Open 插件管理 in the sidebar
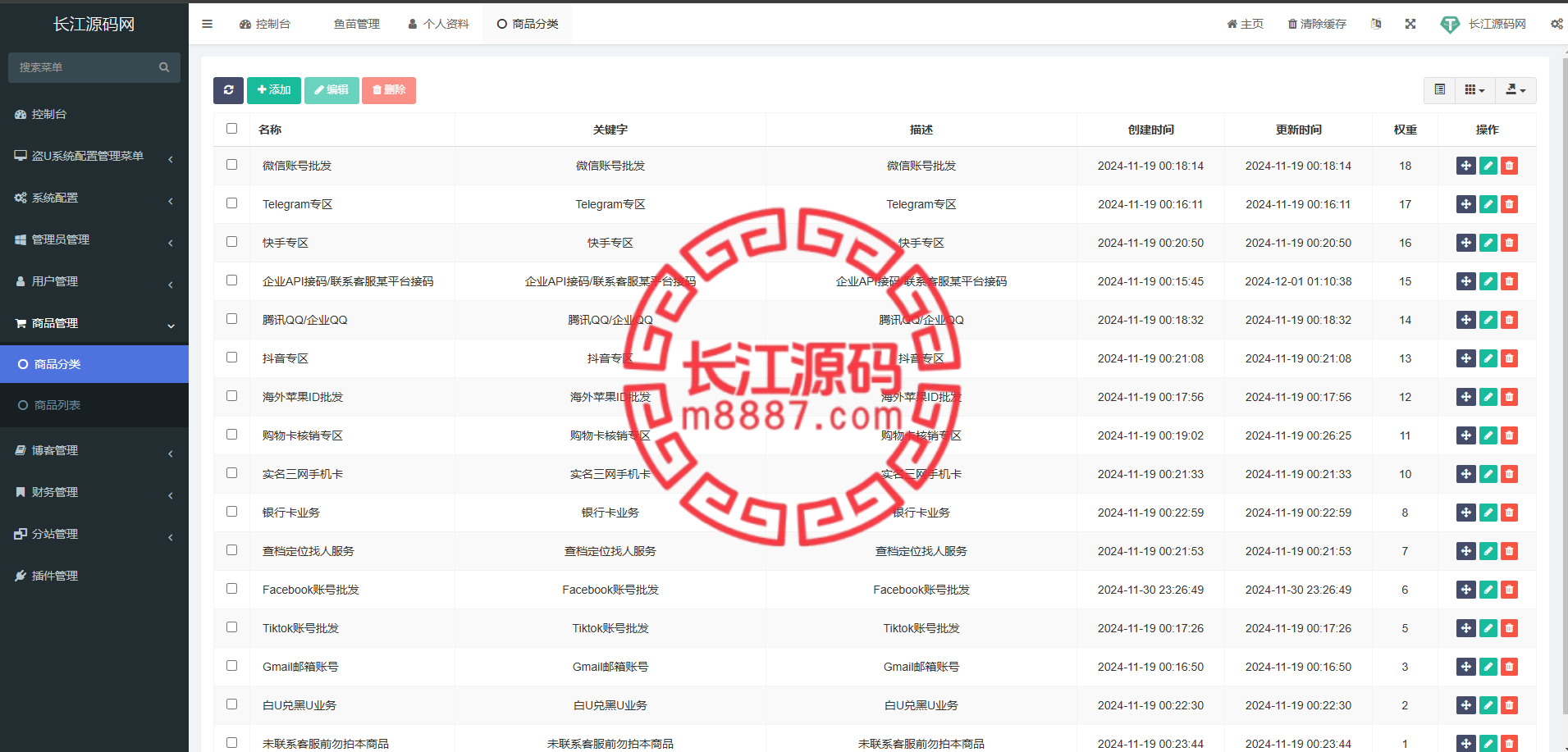Viewport: 1568px width, 752px height. click(x=94, y=576)
